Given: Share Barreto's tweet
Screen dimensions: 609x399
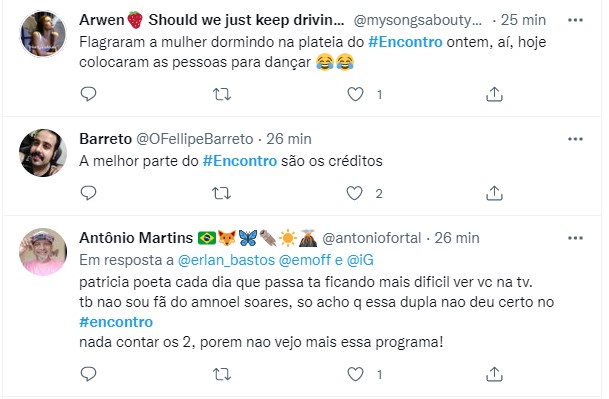Looking at the screenshot, I should [x=494, y=193].
